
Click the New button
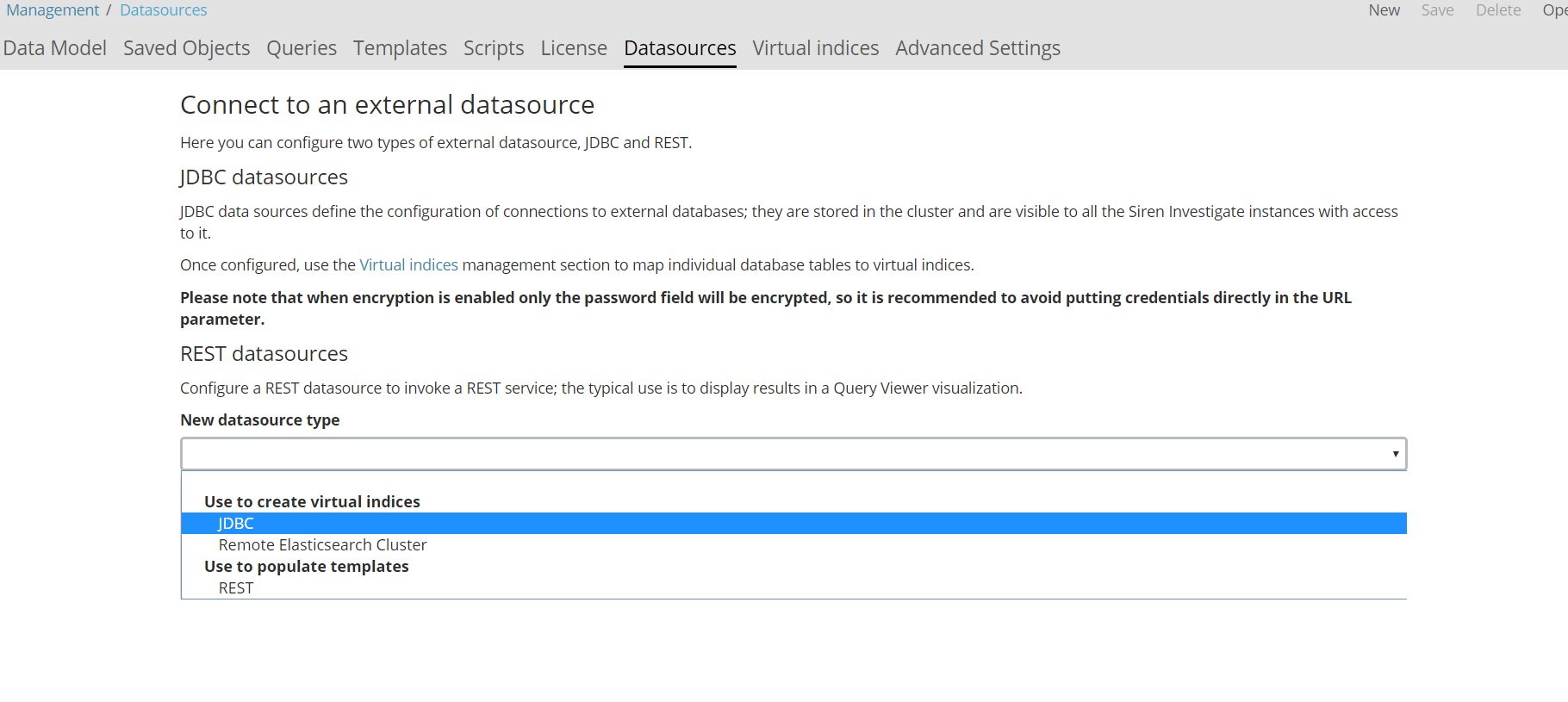1384,10
